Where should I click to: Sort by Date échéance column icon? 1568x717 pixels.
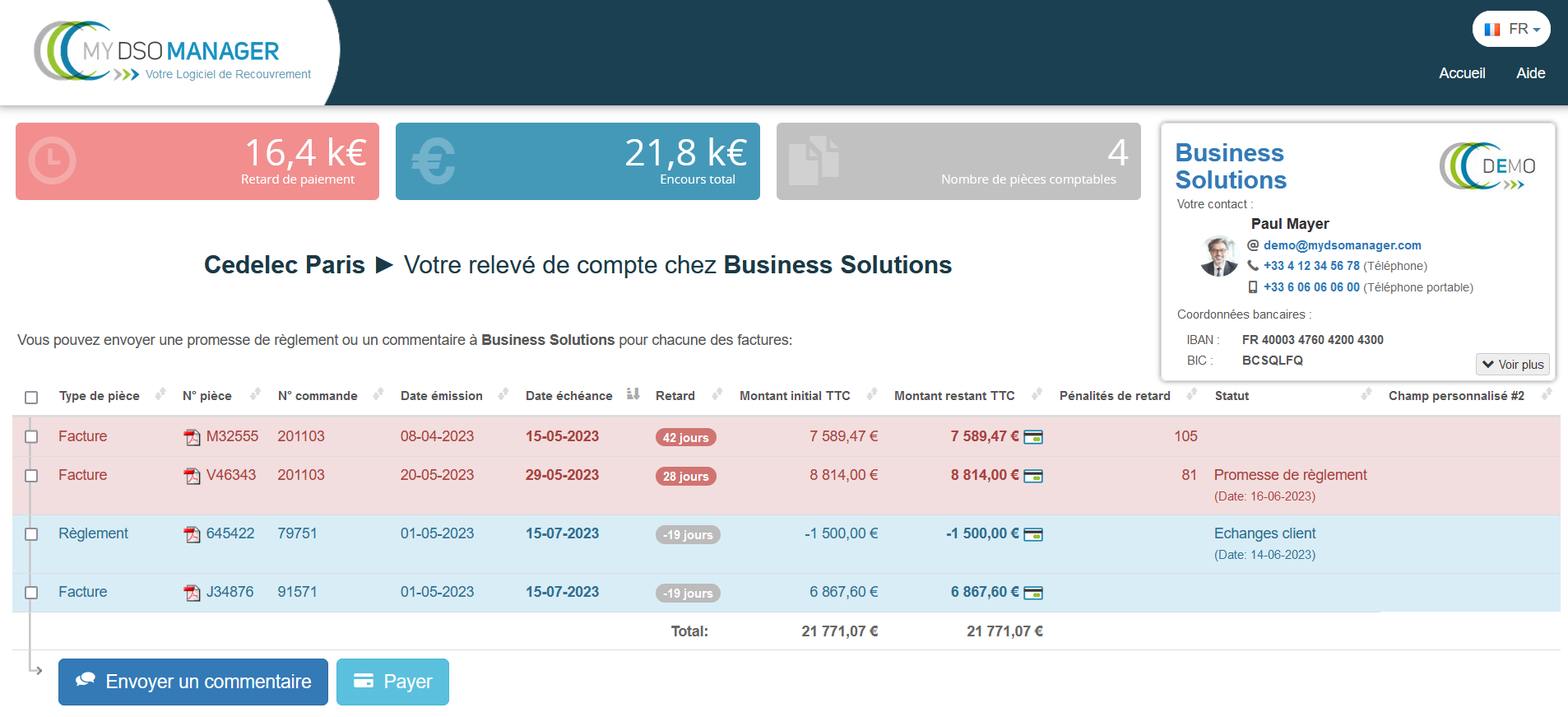point(633,394)
